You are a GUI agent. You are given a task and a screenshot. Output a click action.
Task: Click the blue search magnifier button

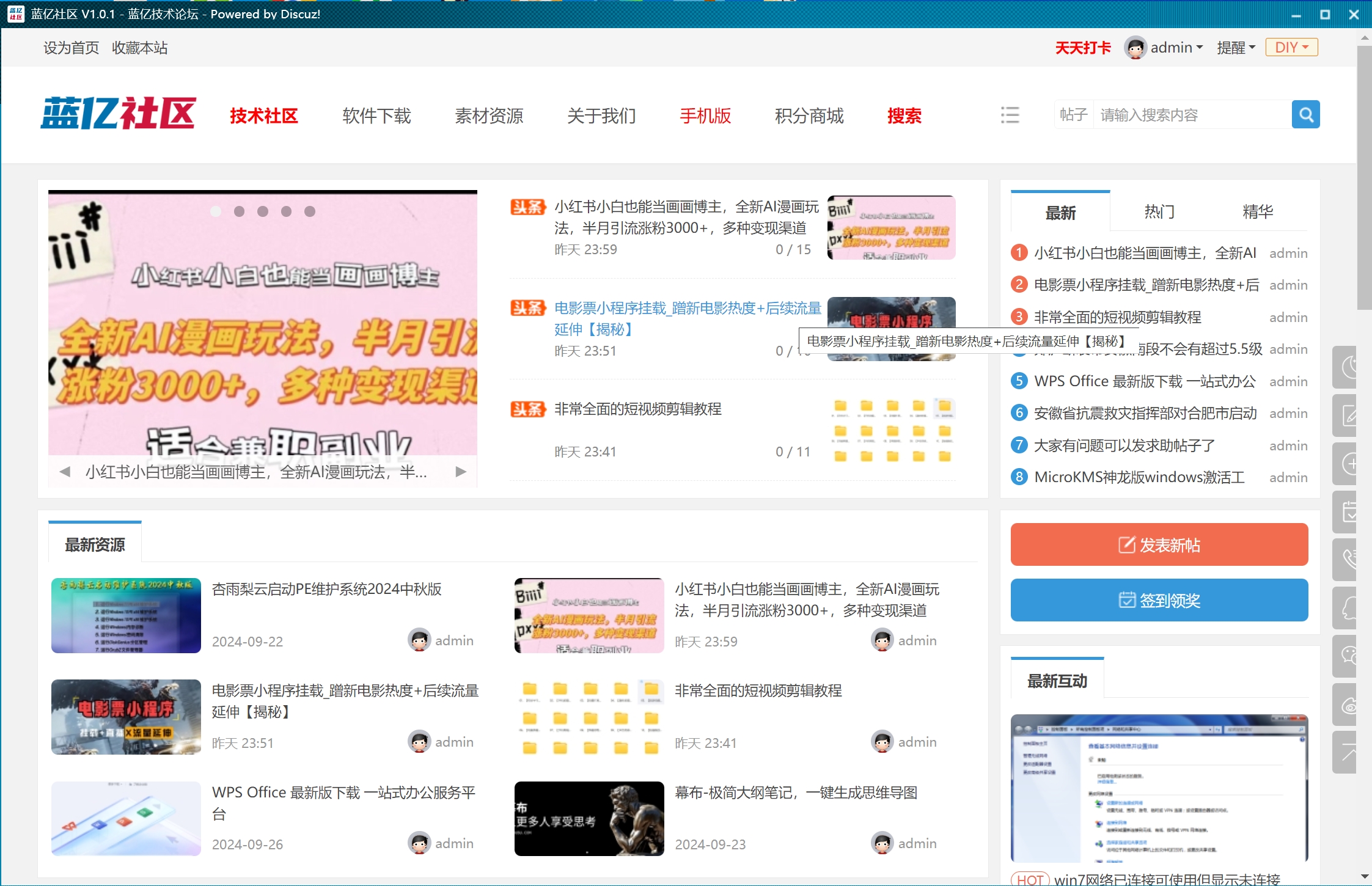1305,115
